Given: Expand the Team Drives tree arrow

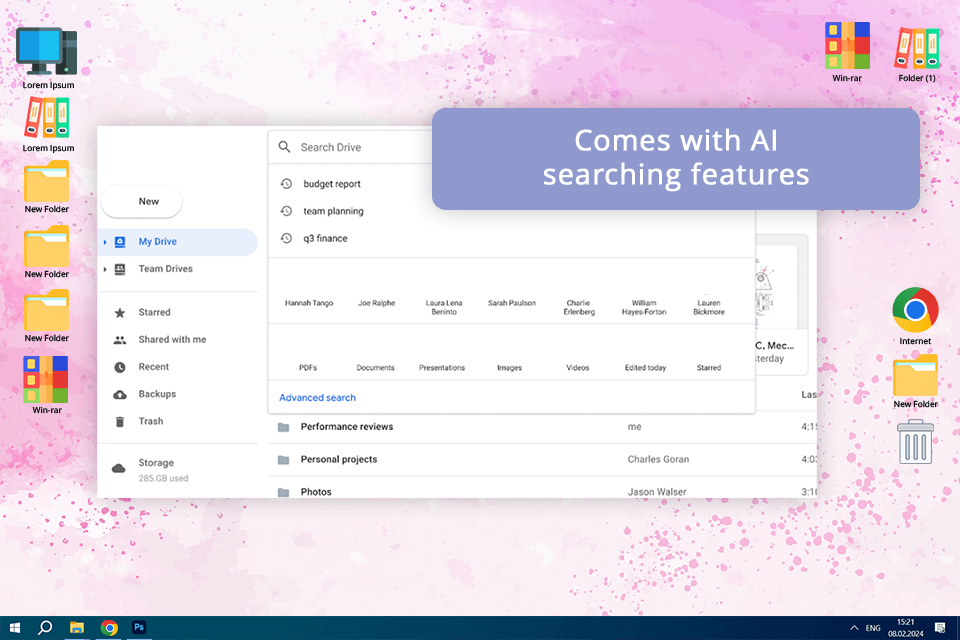Looking at the screenshot, I should tap(105, 269).
